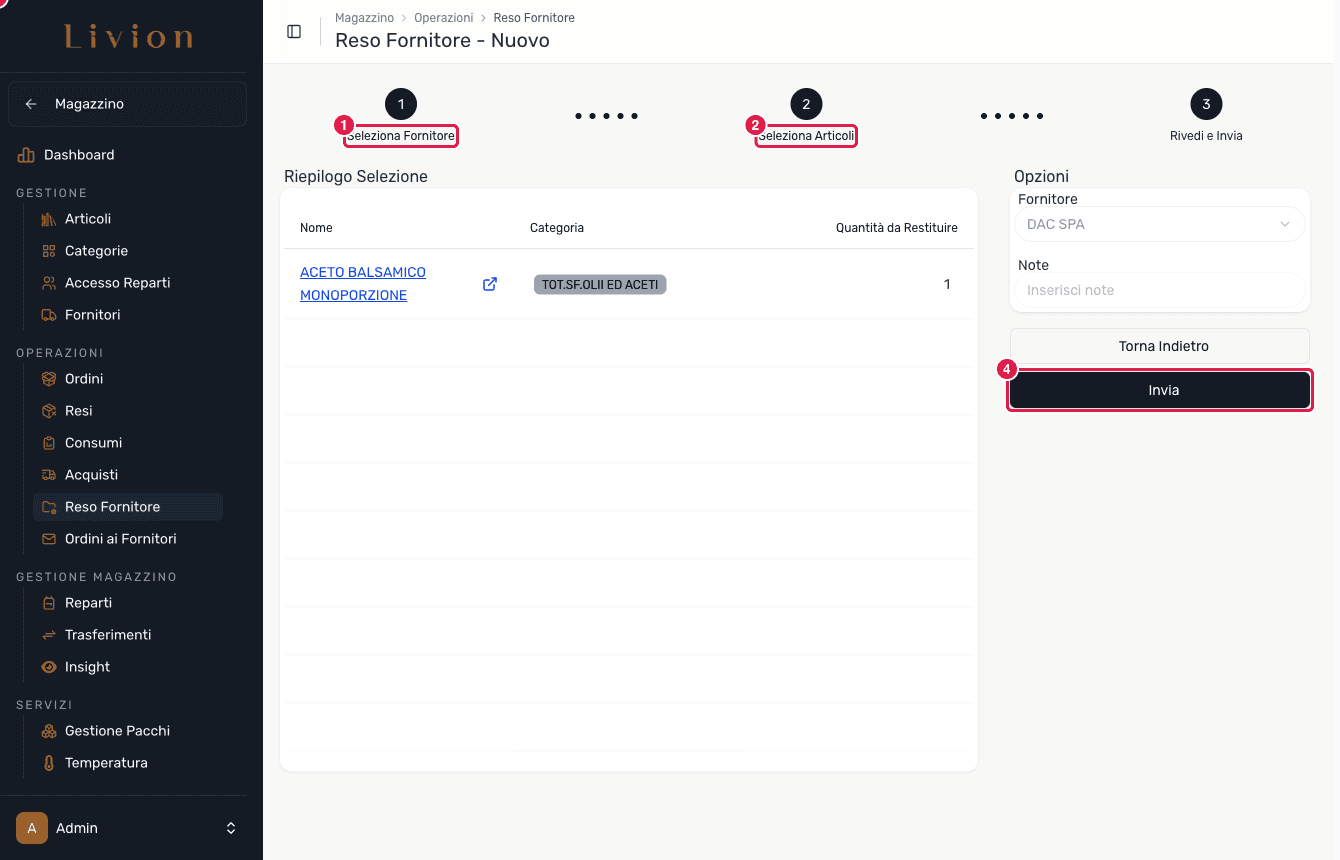The height and width of the screenshot is (860, 1340).
Task: Click the Nome column header
Action: pos(316,228)
